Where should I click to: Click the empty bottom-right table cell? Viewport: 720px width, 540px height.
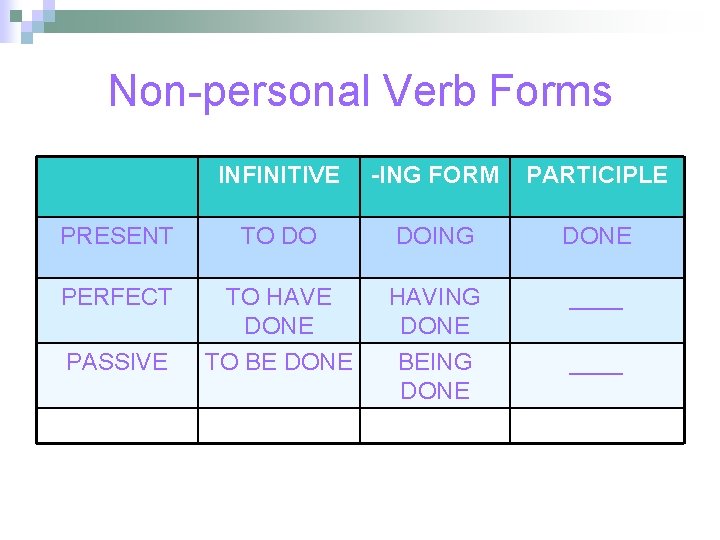tap(597, 425)
